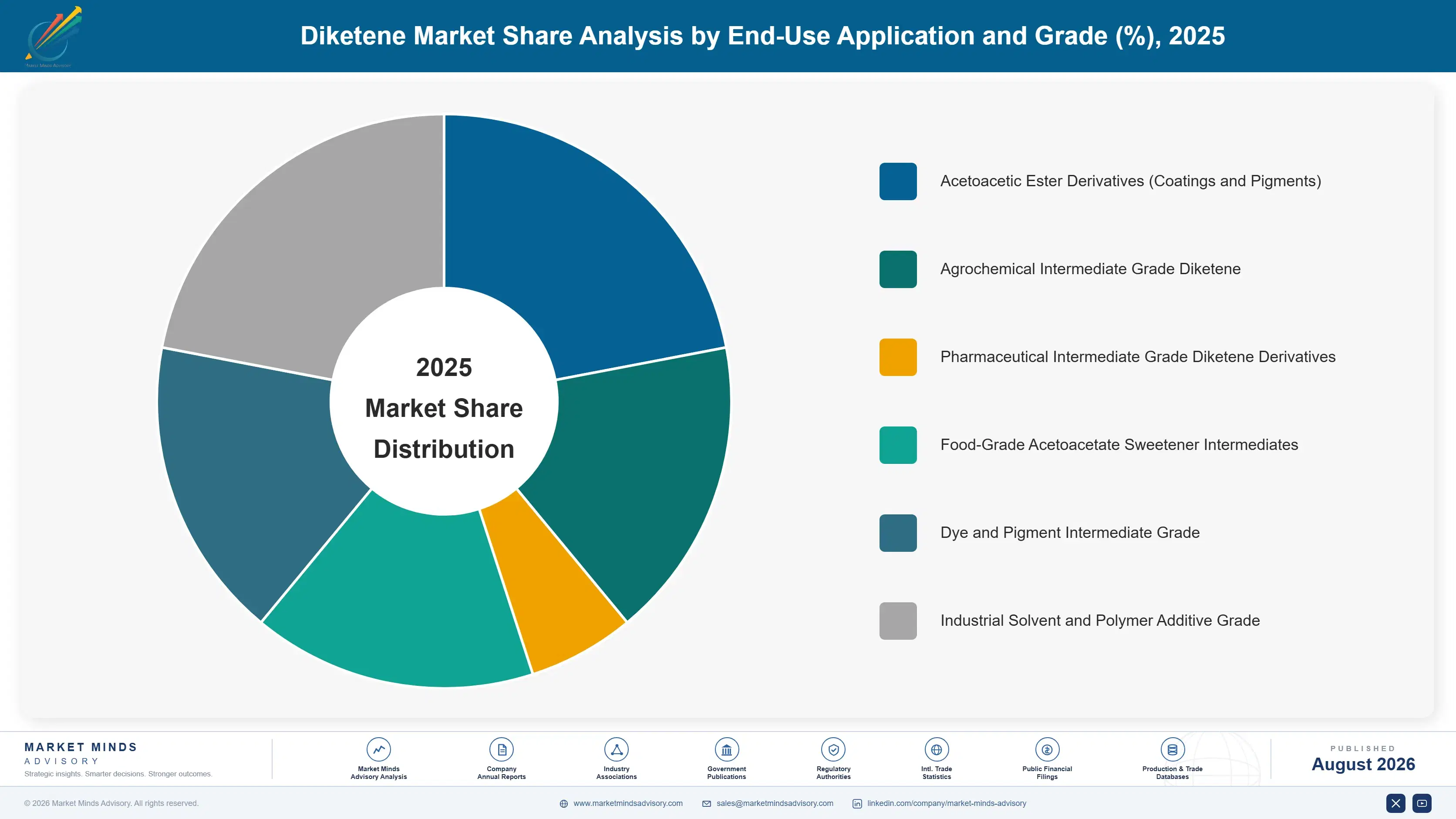
Task: Click the MARKET MINDS ADVISORY footer wordmark
Action: (x=81, y=753)
